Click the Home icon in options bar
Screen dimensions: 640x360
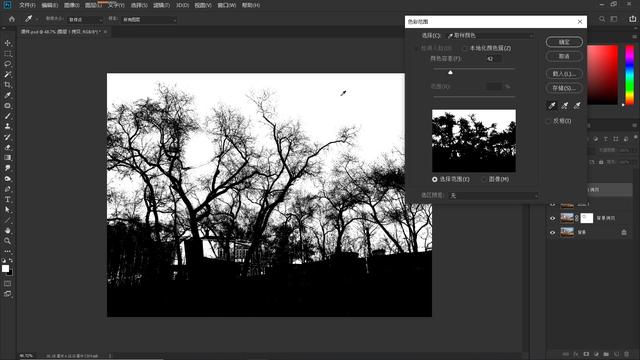click(x=11, y=19)
